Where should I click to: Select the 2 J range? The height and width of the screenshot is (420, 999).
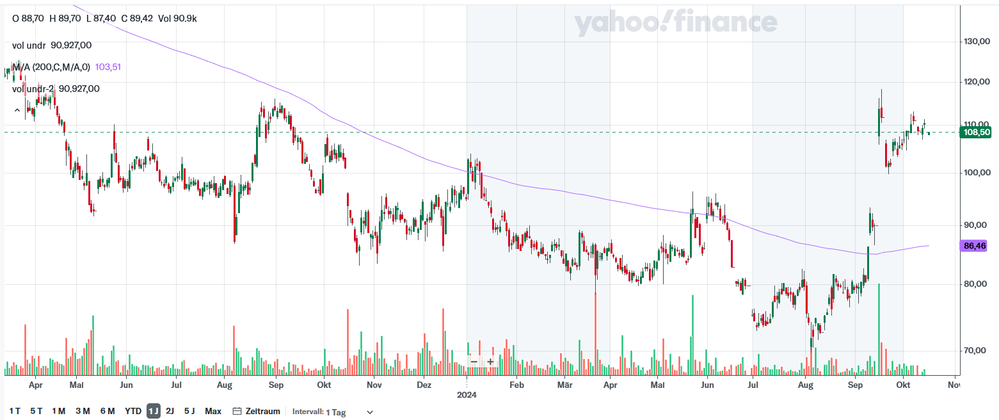coord(170,411)
